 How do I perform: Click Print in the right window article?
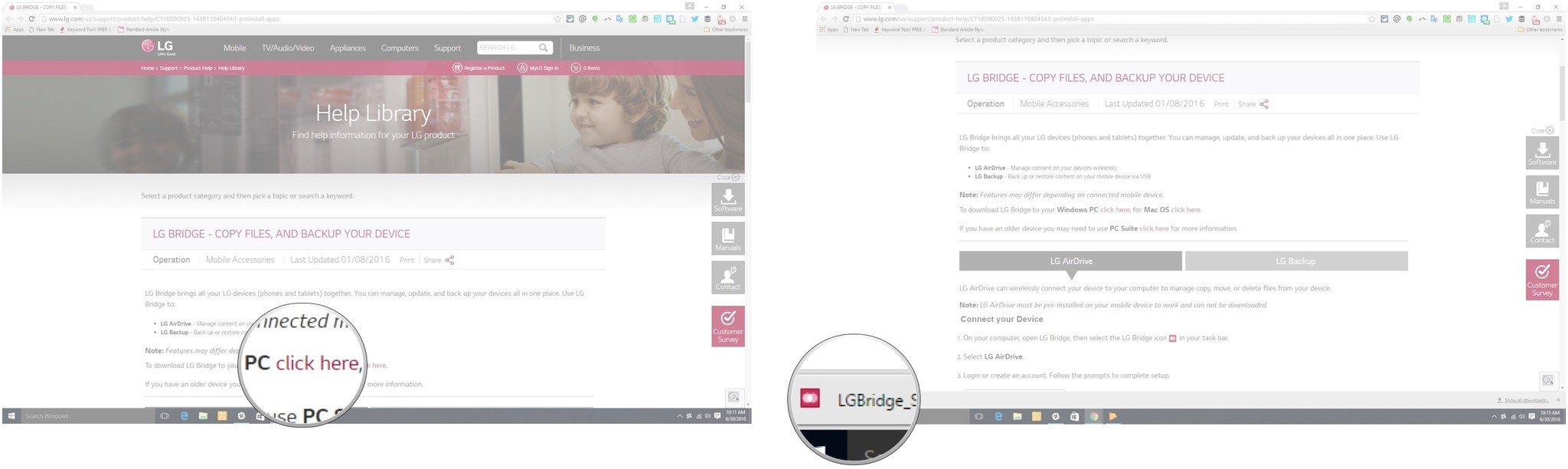coord(1221,104)
